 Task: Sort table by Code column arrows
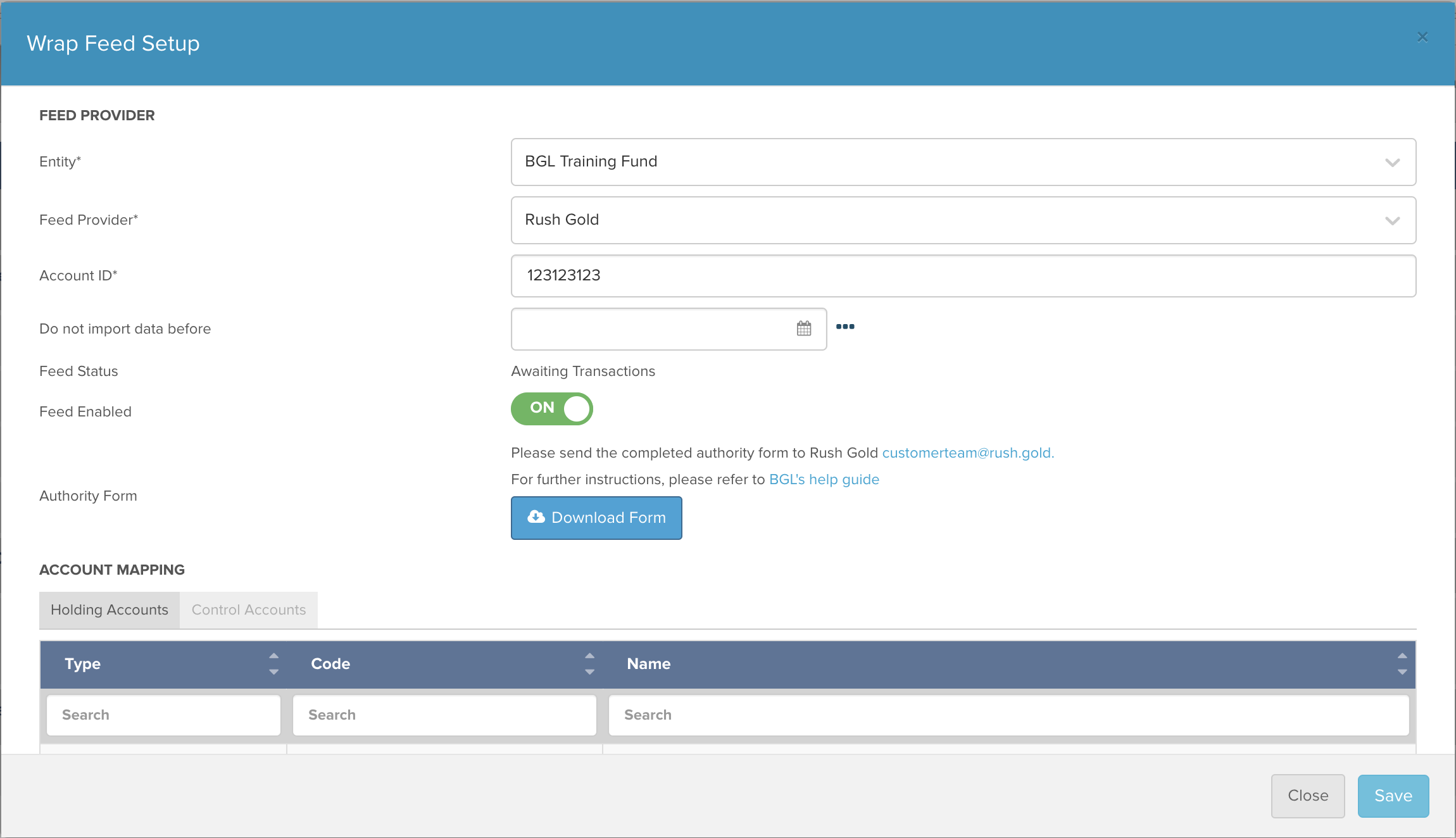click(x=589, y=663)
